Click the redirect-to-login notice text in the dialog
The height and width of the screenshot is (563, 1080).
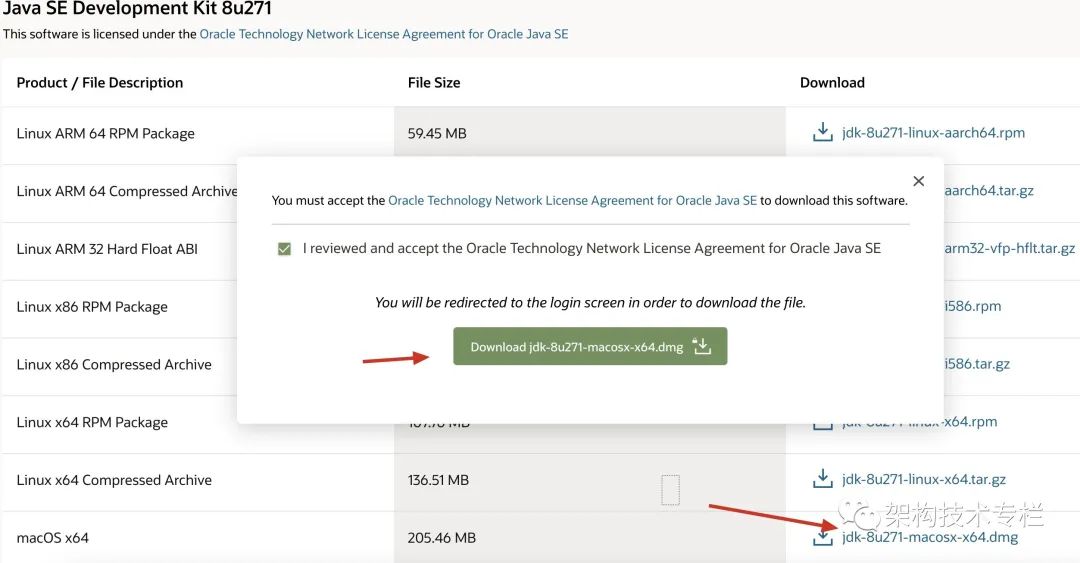click(x=590, y=303)
